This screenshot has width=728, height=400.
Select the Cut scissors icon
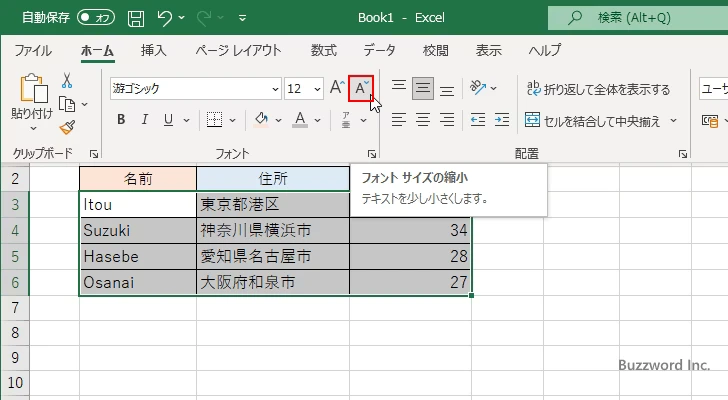67,80
